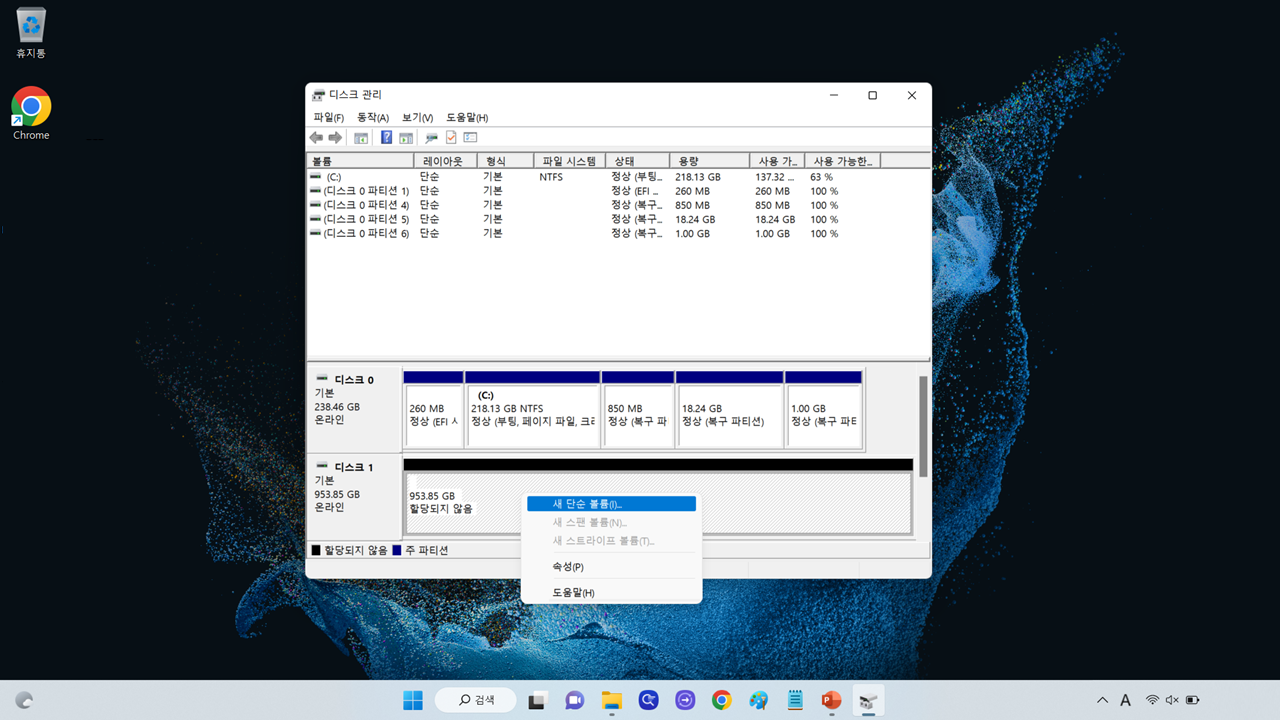
Task: Click the Forward navigation arrow in the toolbar
Action: coord(335,137)
